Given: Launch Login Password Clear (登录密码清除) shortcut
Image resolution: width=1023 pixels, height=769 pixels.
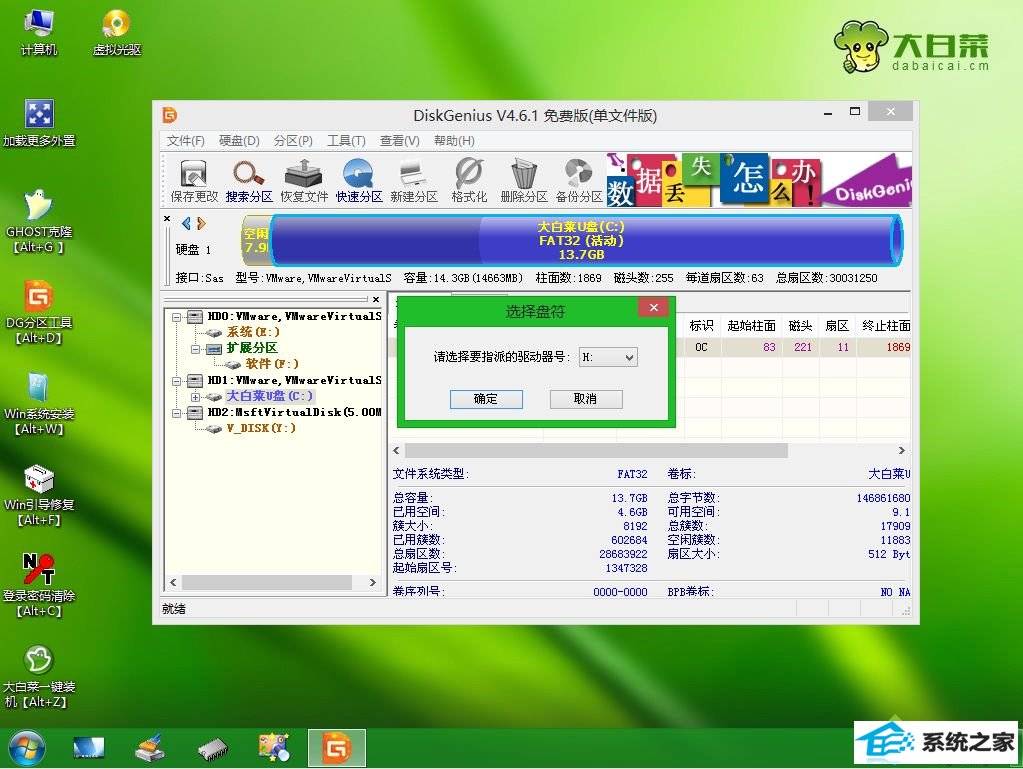Looking at the screenshot, I should tap(38, 586).
